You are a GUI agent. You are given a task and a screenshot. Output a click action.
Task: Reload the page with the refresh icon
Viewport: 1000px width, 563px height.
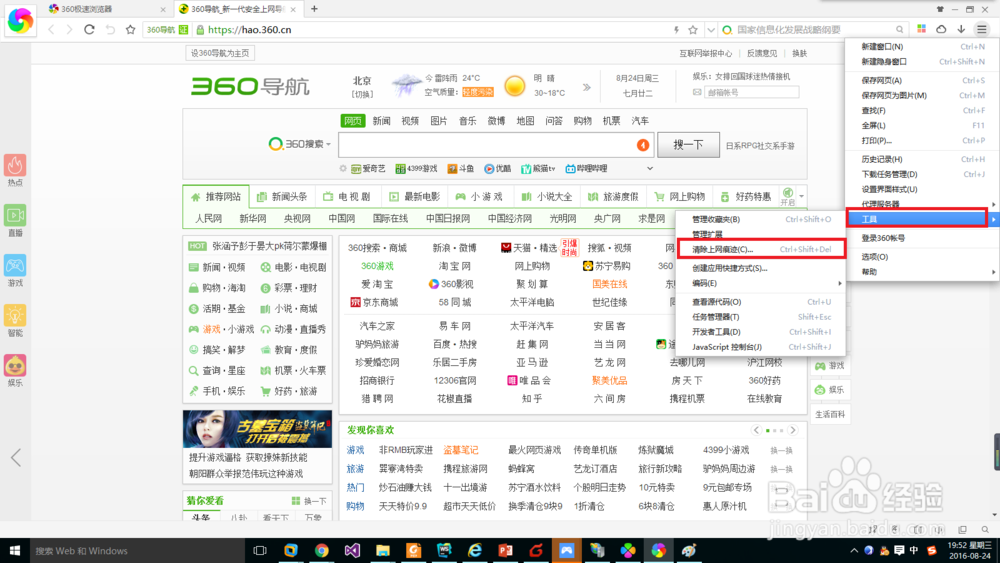pyautogui.click(x=89, y=29)
